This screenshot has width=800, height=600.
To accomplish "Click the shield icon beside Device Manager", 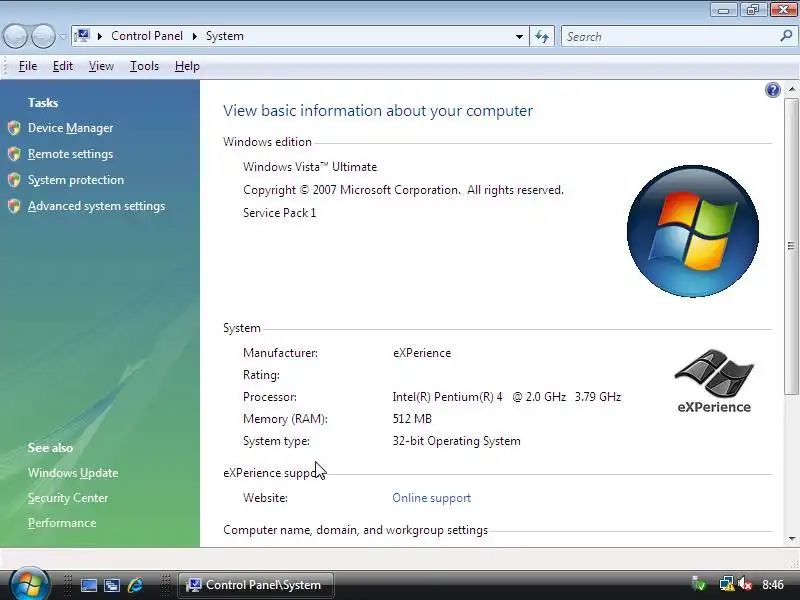I will pyautogui.click(x=14, y=128).
